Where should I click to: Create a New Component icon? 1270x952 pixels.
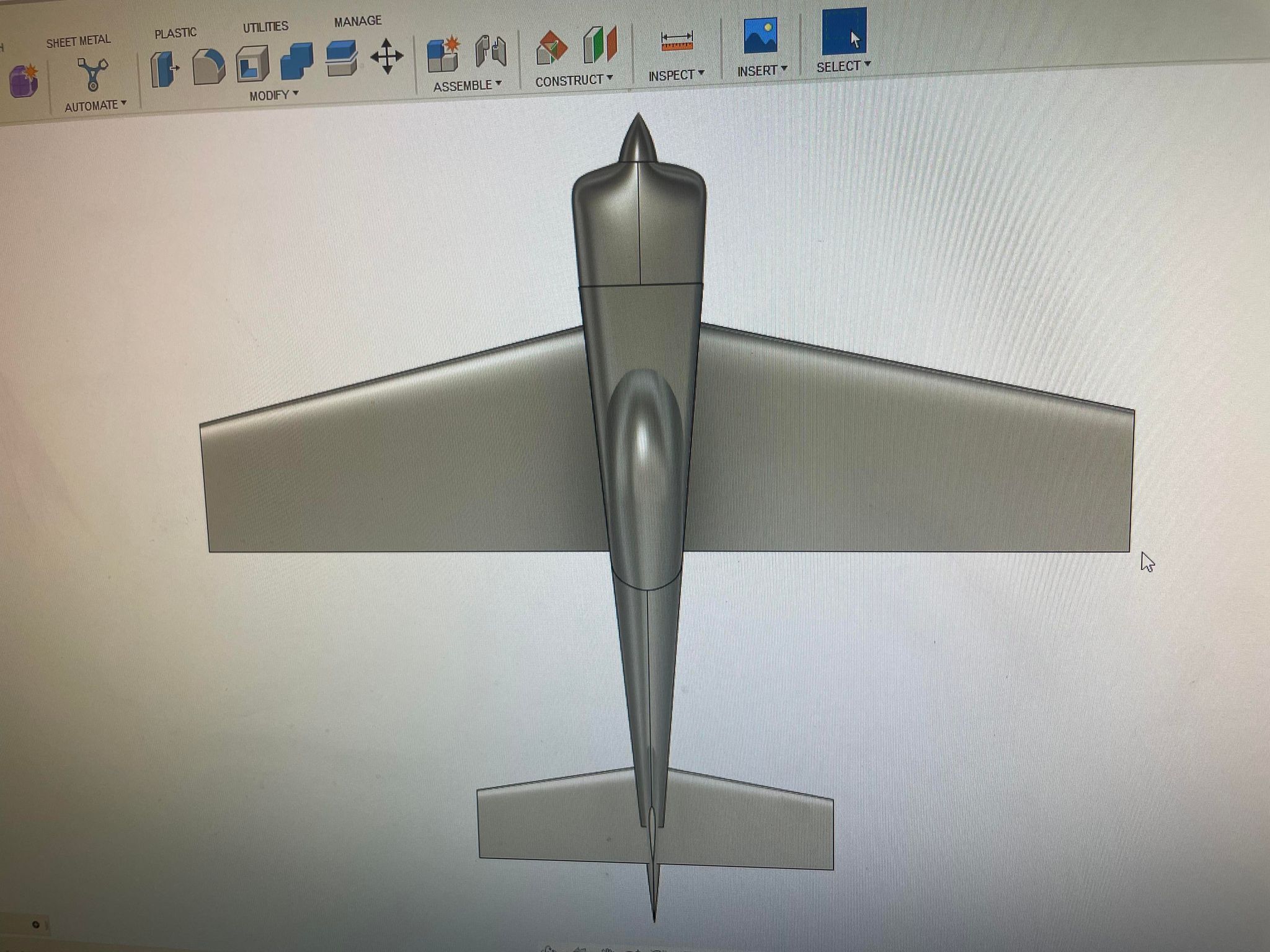coord(443,54)
